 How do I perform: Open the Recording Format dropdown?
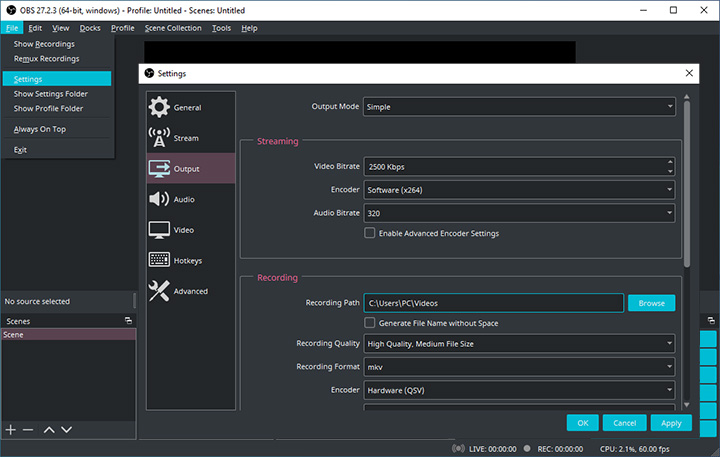519,367
